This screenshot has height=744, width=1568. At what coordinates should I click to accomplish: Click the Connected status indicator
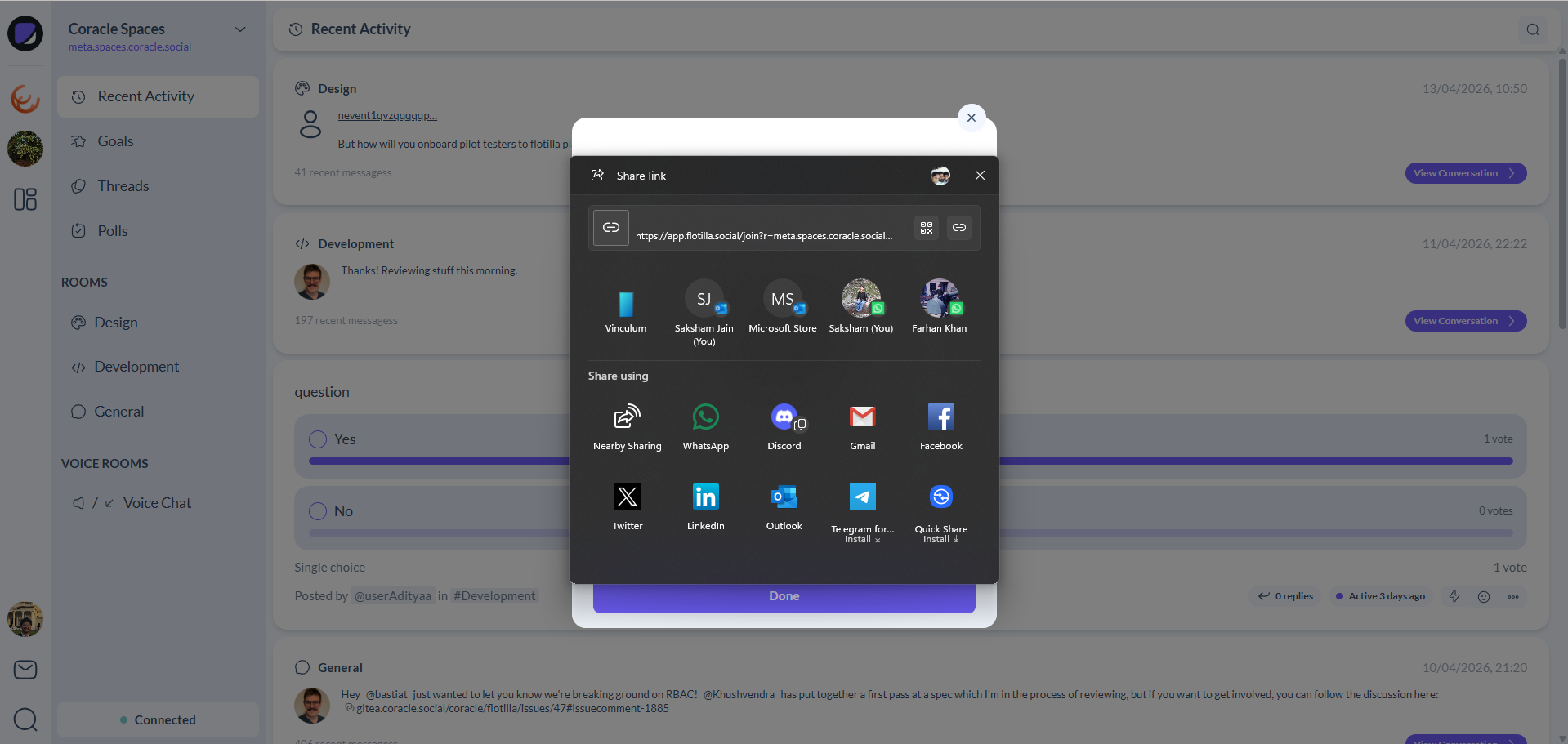tap(158, 720)
